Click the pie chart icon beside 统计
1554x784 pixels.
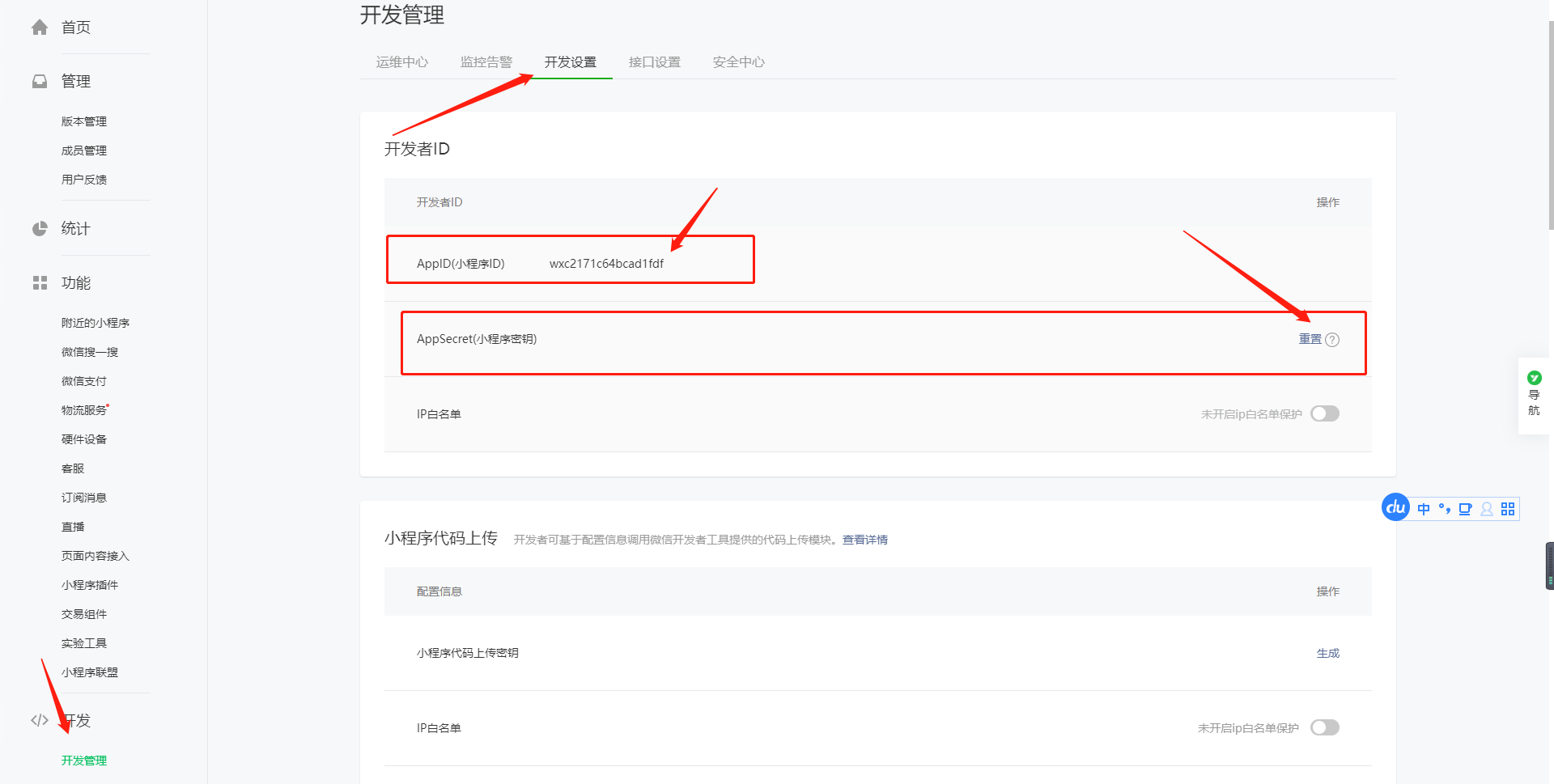point(40,229)
